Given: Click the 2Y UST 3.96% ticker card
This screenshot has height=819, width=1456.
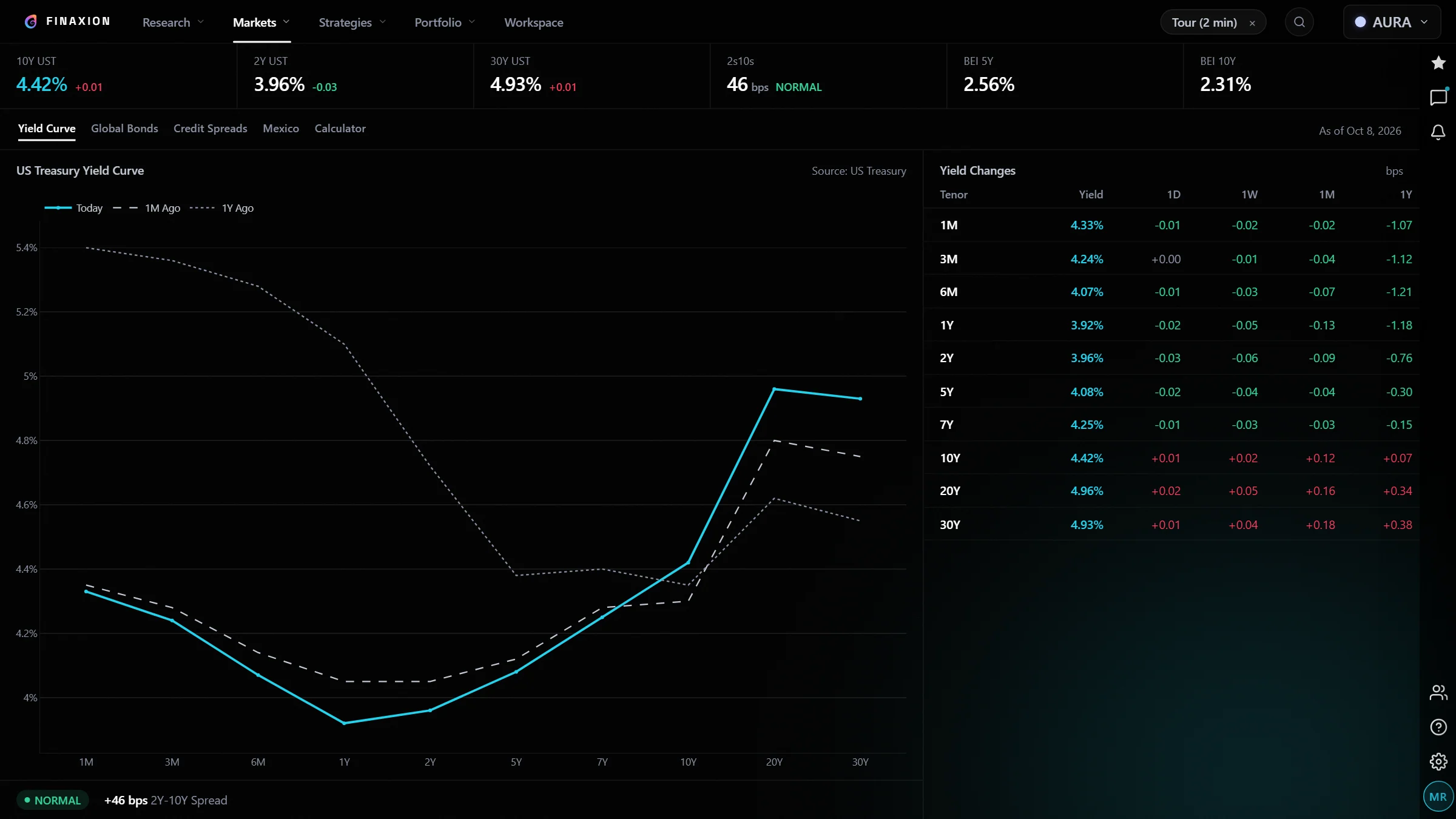Looking at the screenshot, I should pyautogui.click(x=355, y=76).
